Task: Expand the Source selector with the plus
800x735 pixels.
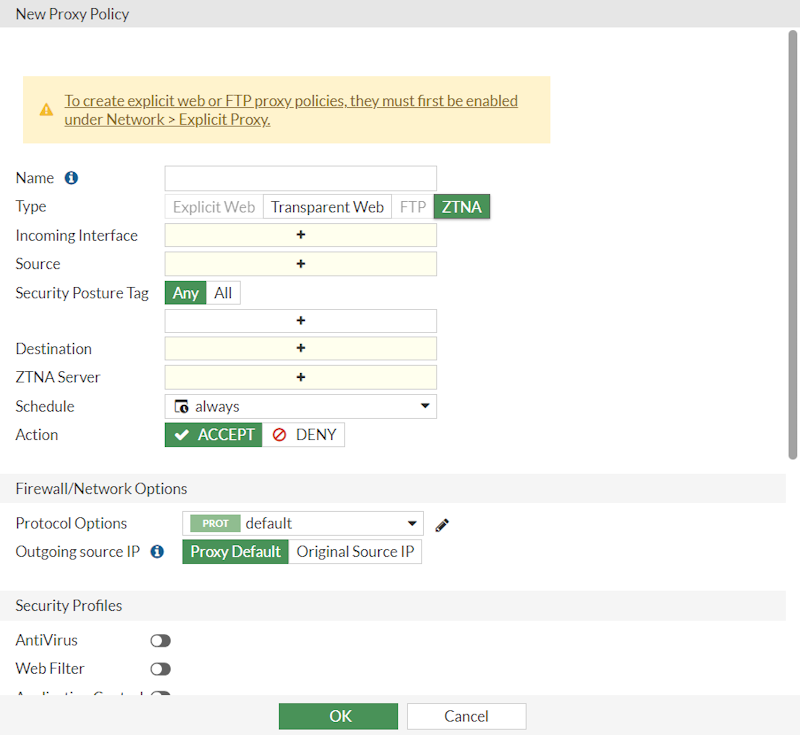Action: [300, 263]
